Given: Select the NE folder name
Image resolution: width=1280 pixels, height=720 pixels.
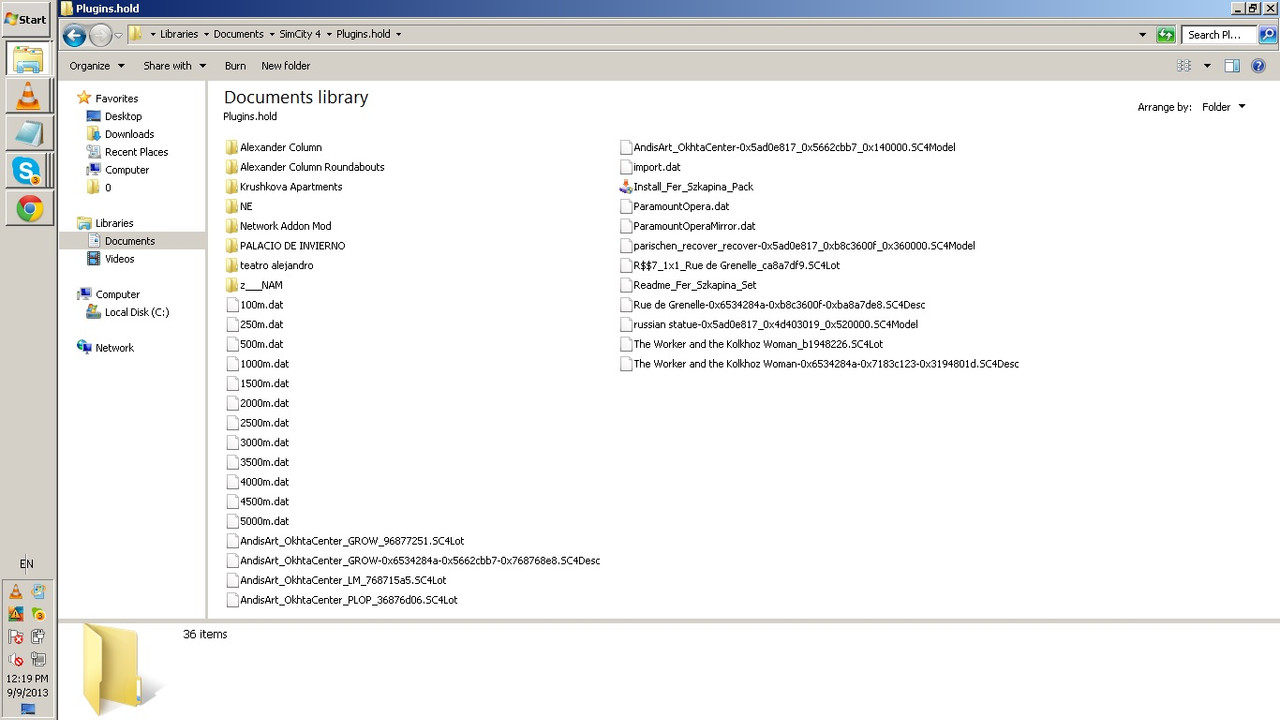Looking at the screenshot, I should (x=246, y=207).
